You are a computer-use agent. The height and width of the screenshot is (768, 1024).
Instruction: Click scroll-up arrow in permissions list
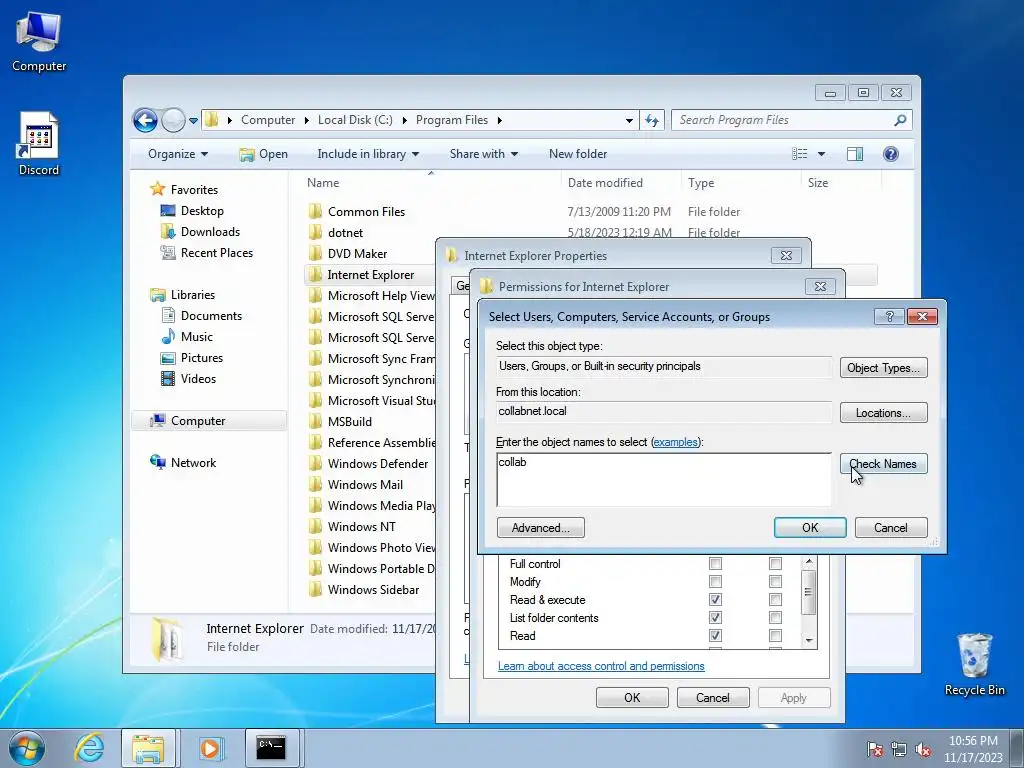(x=808, y=562)
